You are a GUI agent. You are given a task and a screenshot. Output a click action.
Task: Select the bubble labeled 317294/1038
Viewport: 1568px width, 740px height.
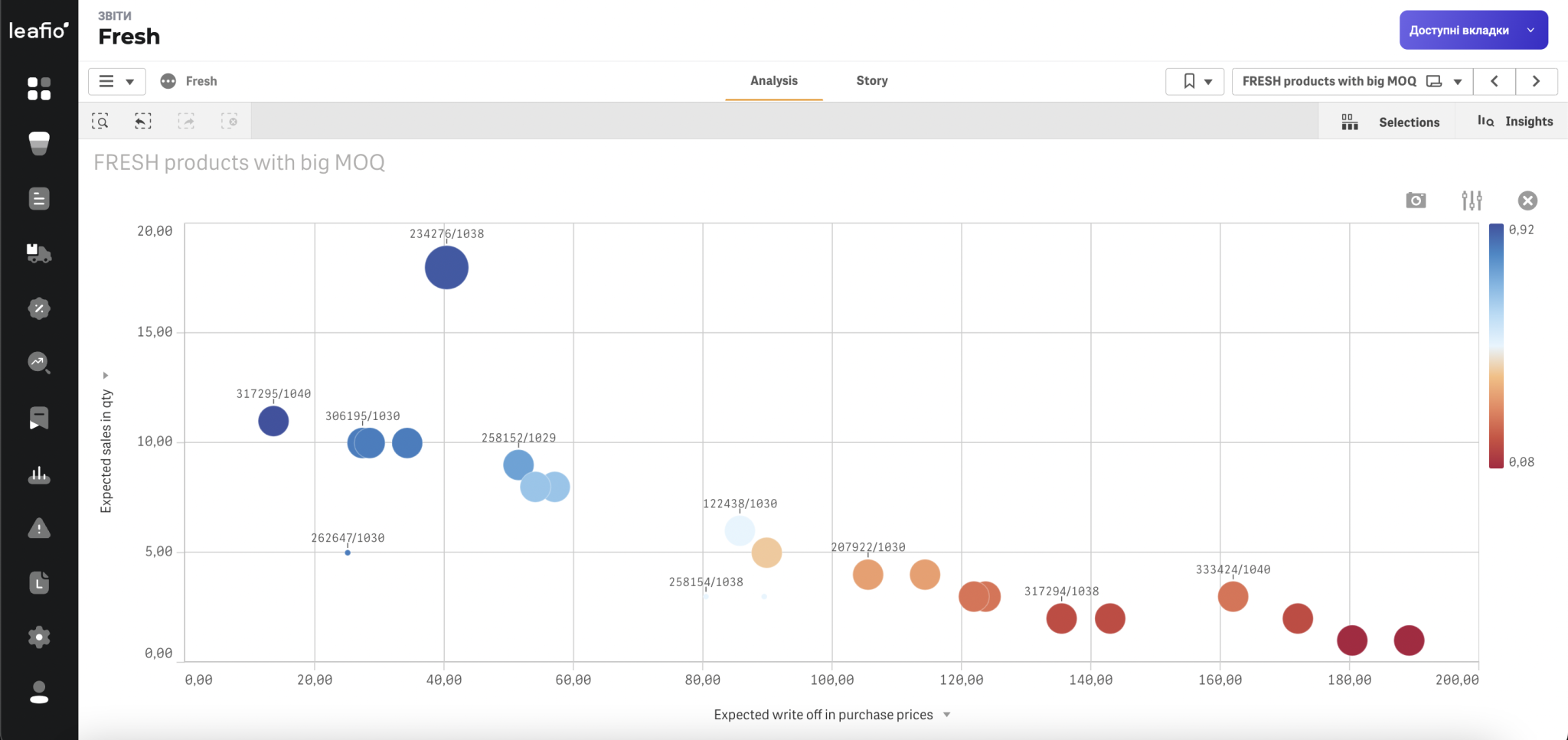[x=1061, y=618]
